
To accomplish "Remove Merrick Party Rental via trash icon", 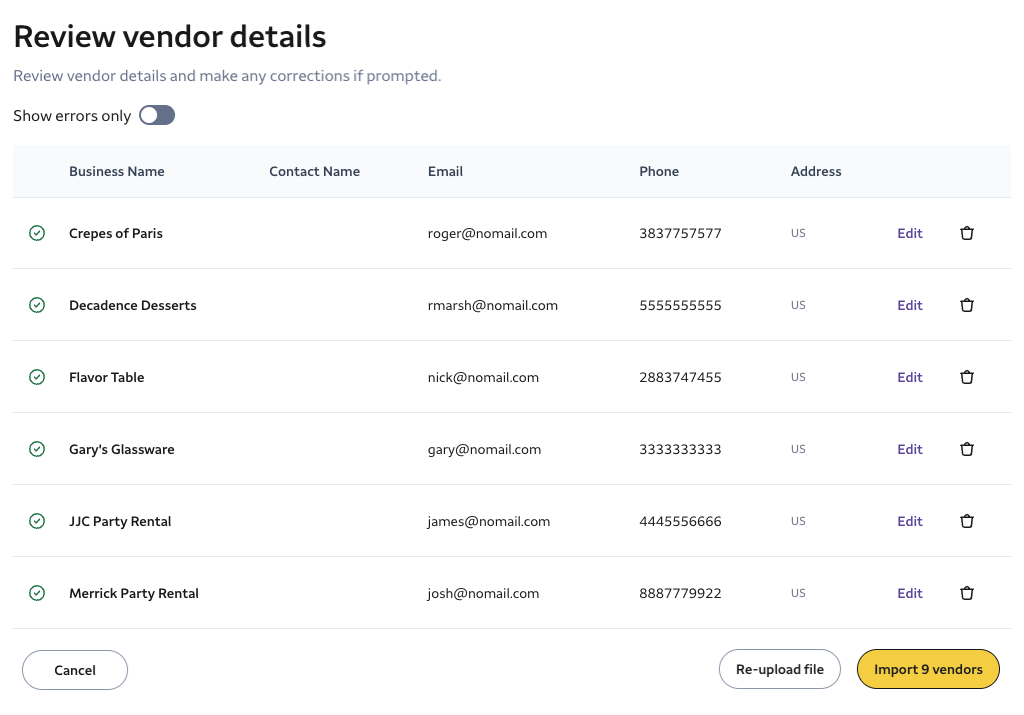I will [x=966, y=593].
